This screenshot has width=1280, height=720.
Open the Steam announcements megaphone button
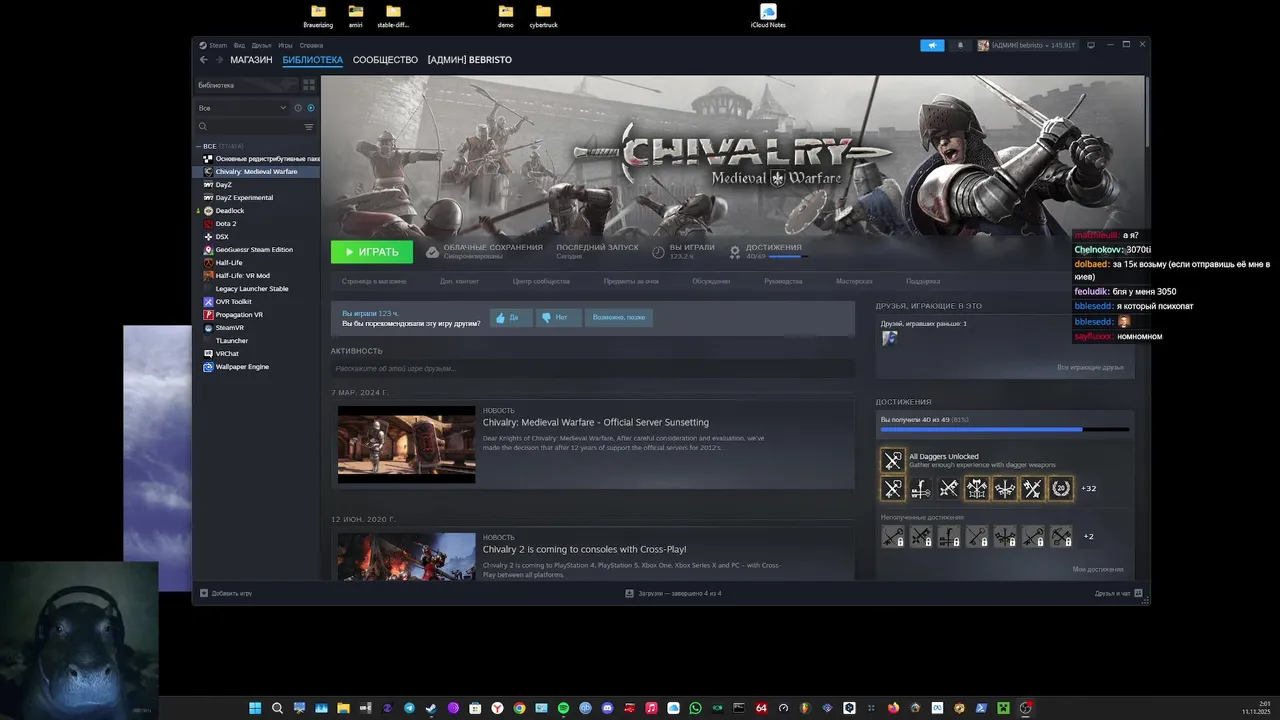tap(932, 45)
